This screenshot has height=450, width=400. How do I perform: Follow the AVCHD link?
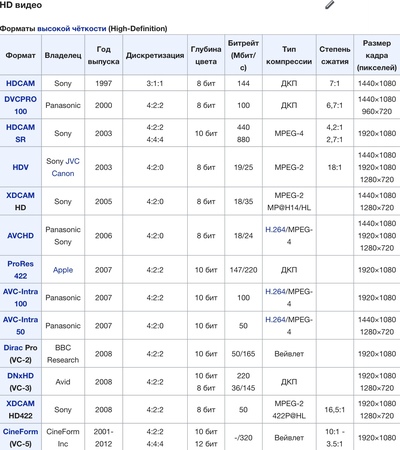(x=20, y=236)
